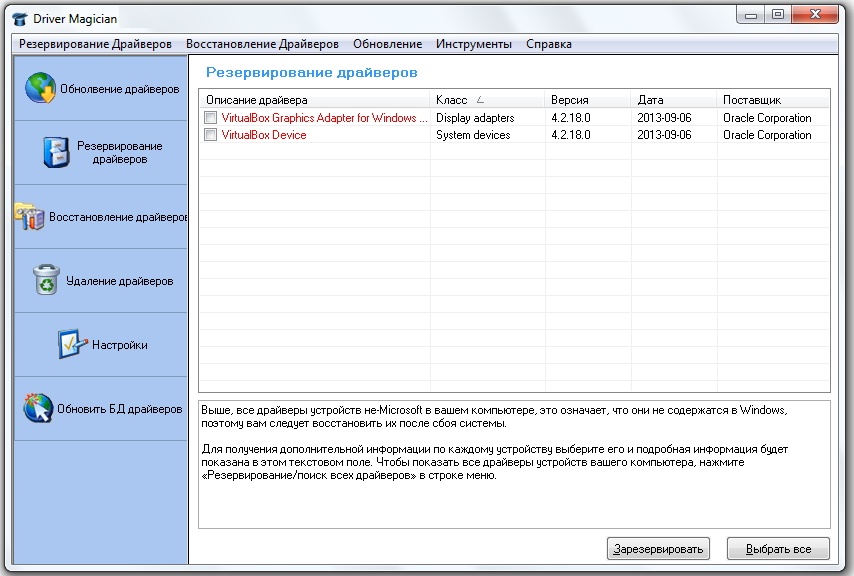Click the Резервирование драйверов sidebar icon
The width and height of the screenshot is (854, 576).
[56, 152]
